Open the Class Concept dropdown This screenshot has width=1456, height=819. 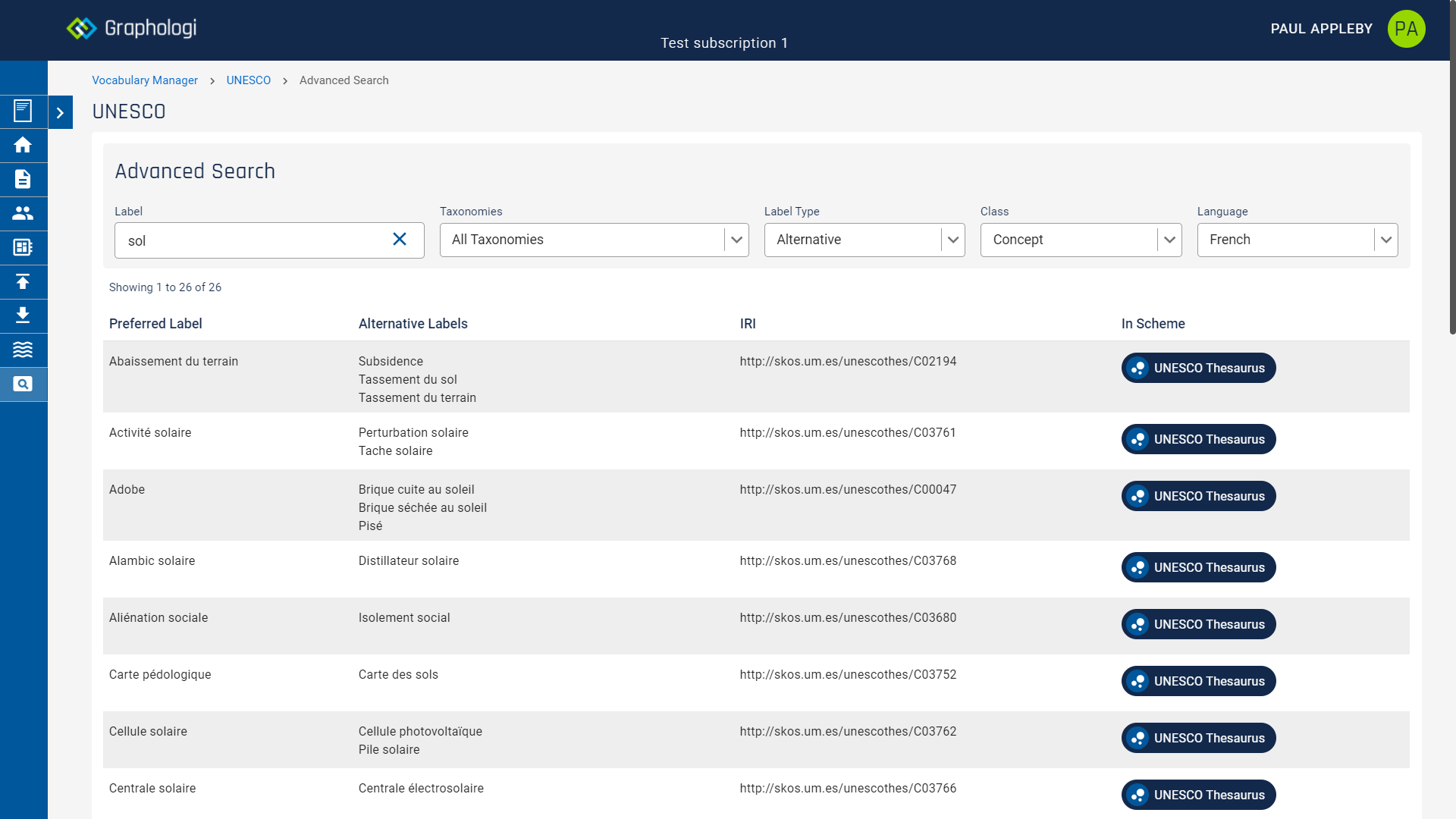click(1080, 240)
